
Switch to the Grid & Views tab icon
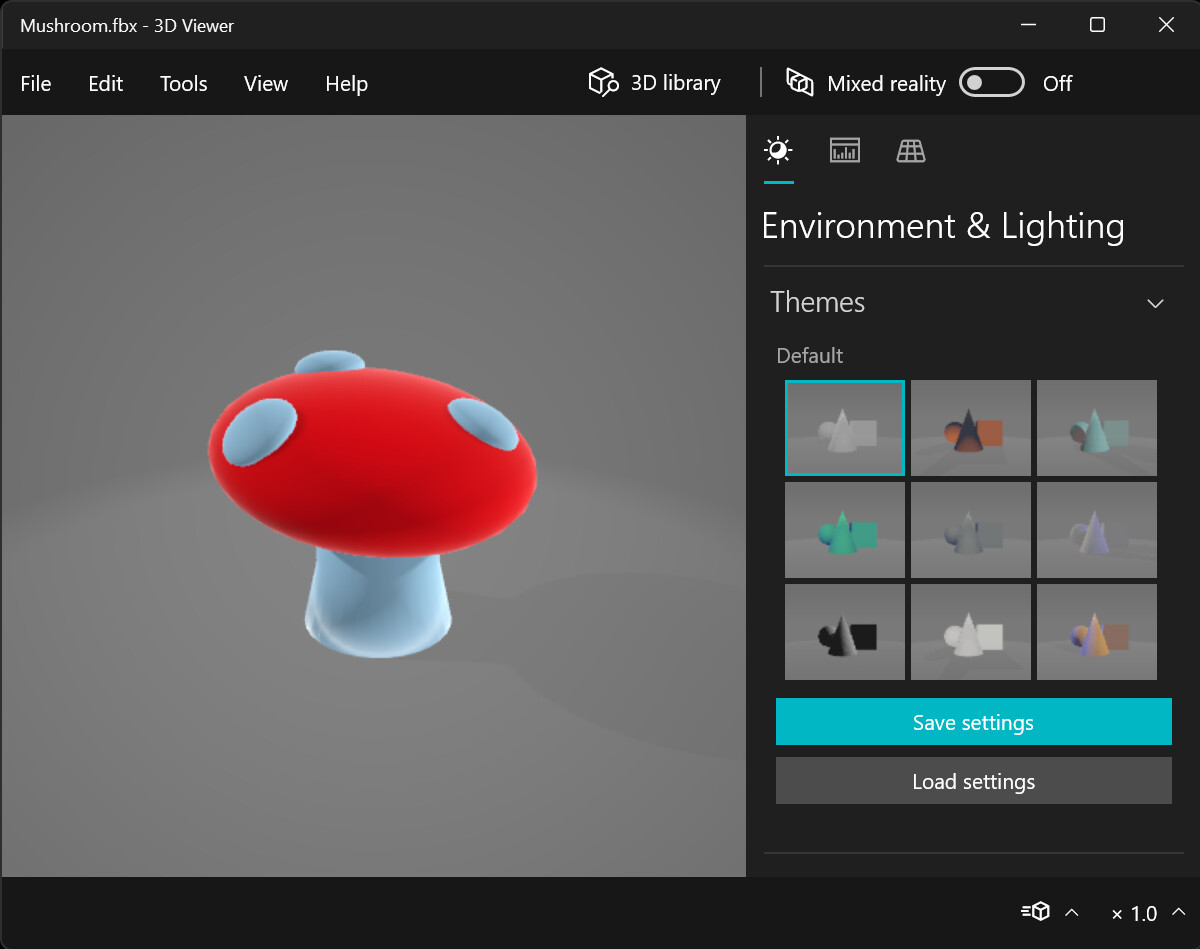pos(911,151)
